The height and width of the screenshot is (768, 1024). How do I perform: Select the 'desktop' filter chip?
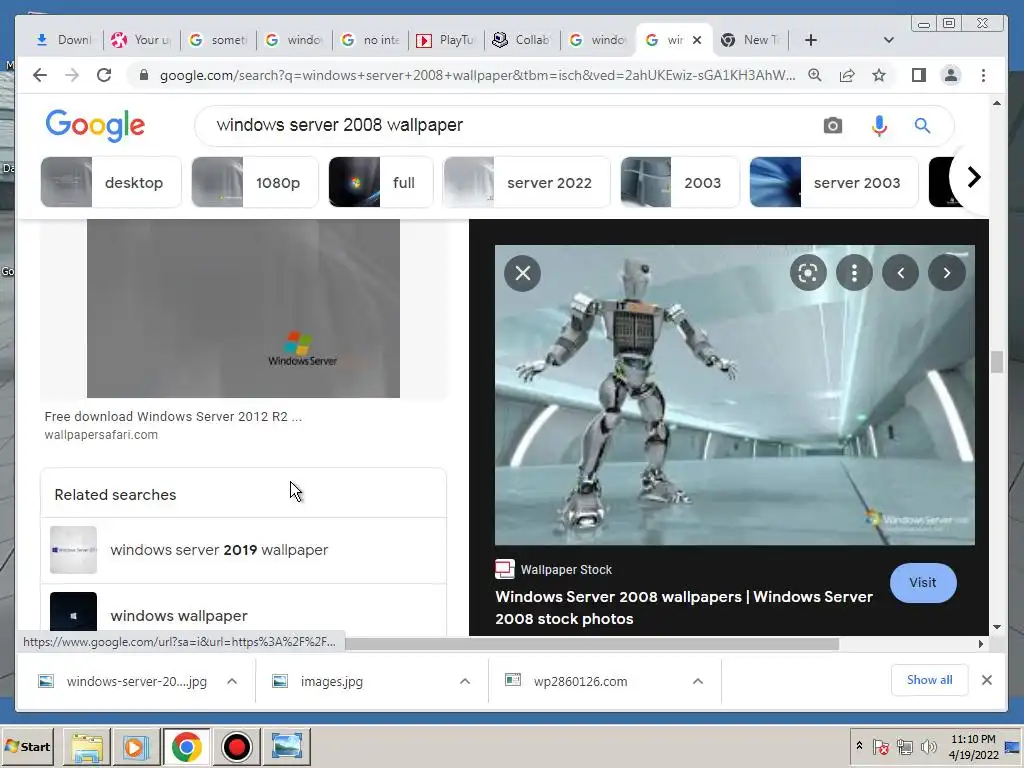pos(111,182)
